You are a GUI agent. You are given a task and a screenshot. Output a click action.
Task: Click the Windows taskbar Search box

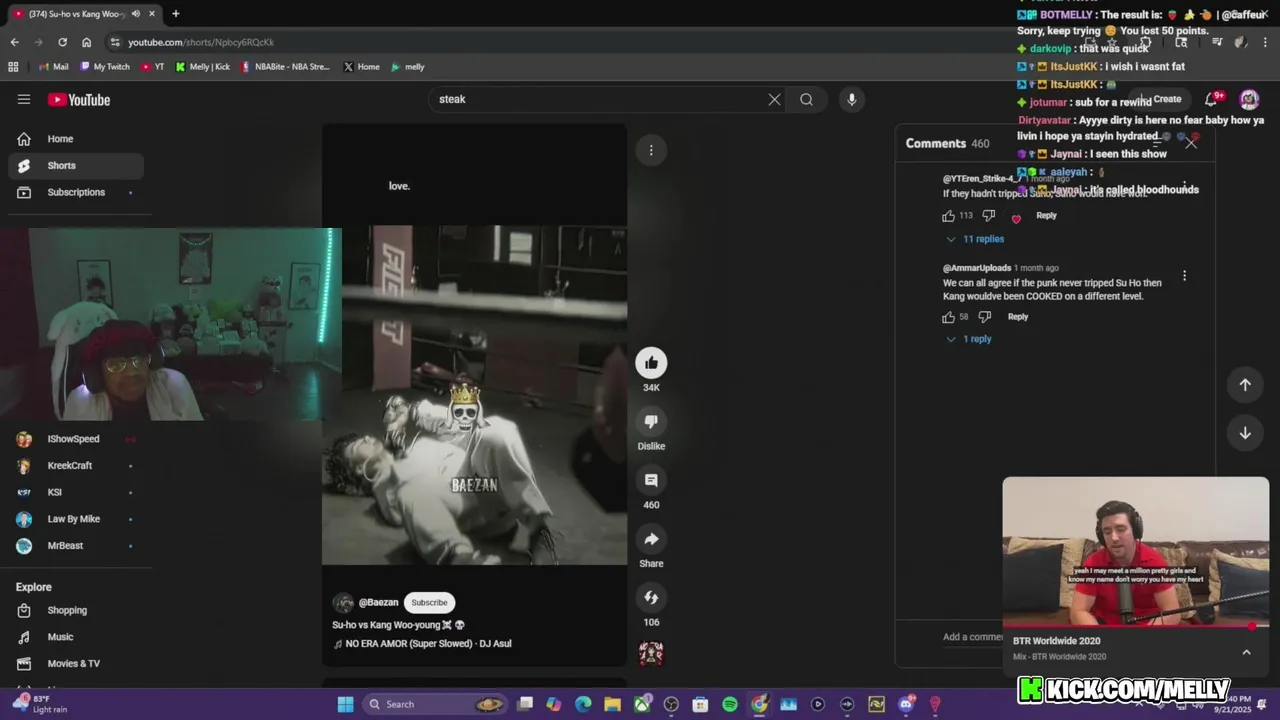click(x=433, y=704)
